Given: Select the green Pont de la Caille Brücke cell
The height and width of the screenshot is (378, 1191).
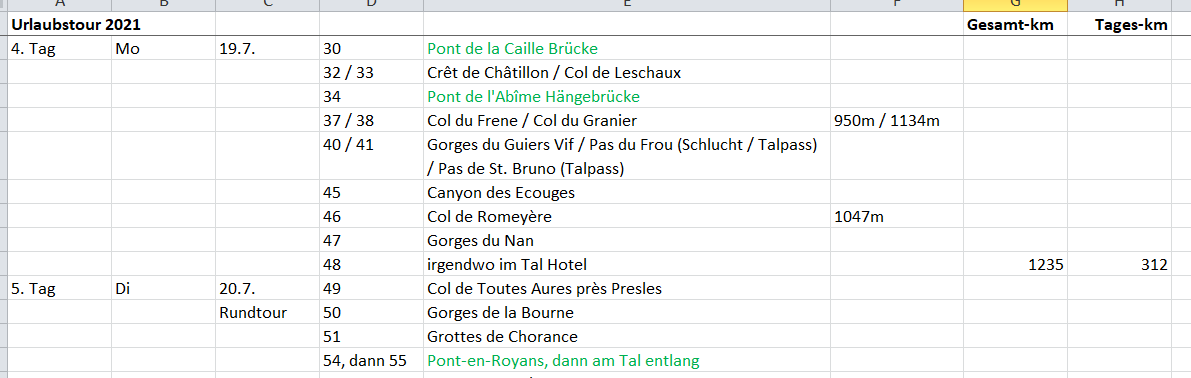Looking at the screenshot, I should 627,49.
